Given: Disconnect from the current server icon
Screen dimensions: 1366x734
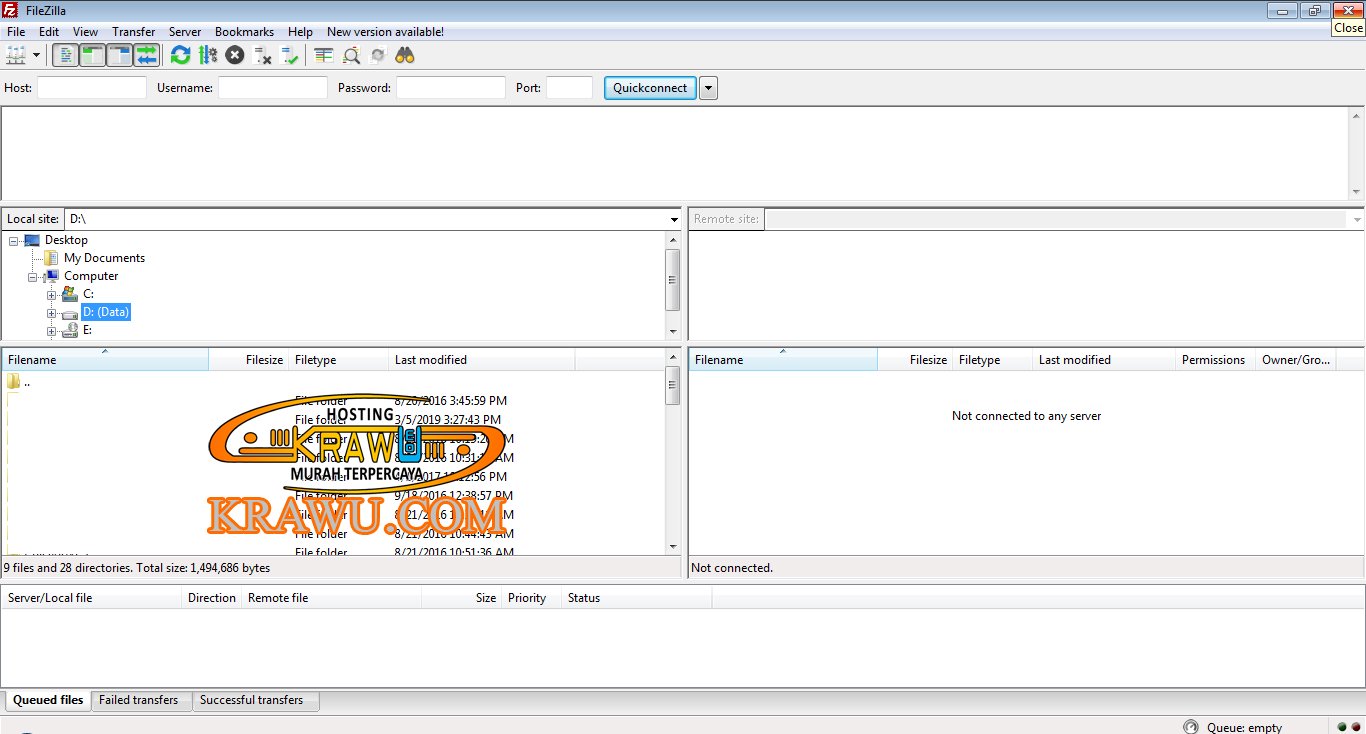Looking at the screenshot, I should (x=263, y=55).
